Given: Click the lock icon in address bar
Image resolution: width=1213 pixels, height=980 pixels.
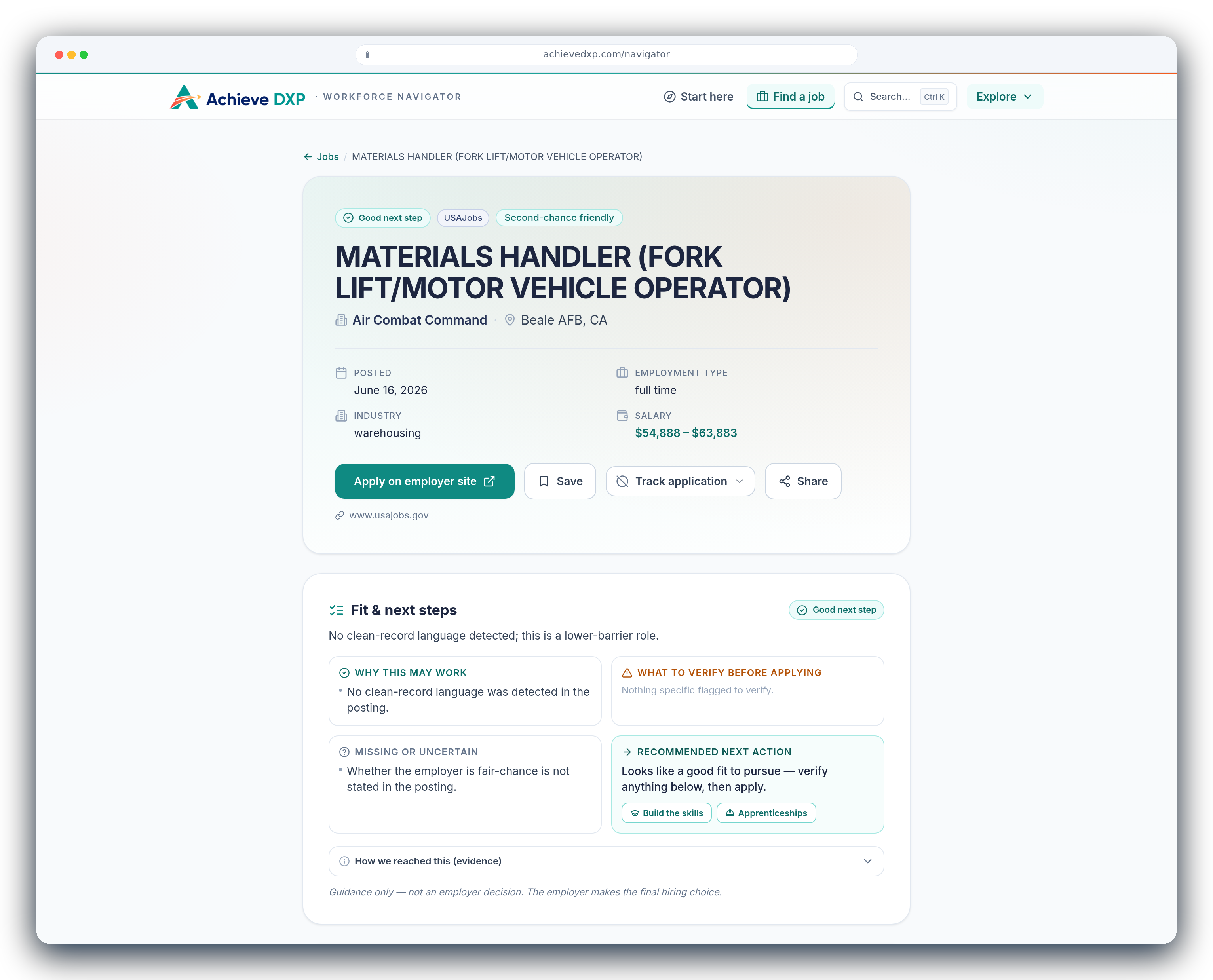Looking at the screenshot, I should click(368, 55).
